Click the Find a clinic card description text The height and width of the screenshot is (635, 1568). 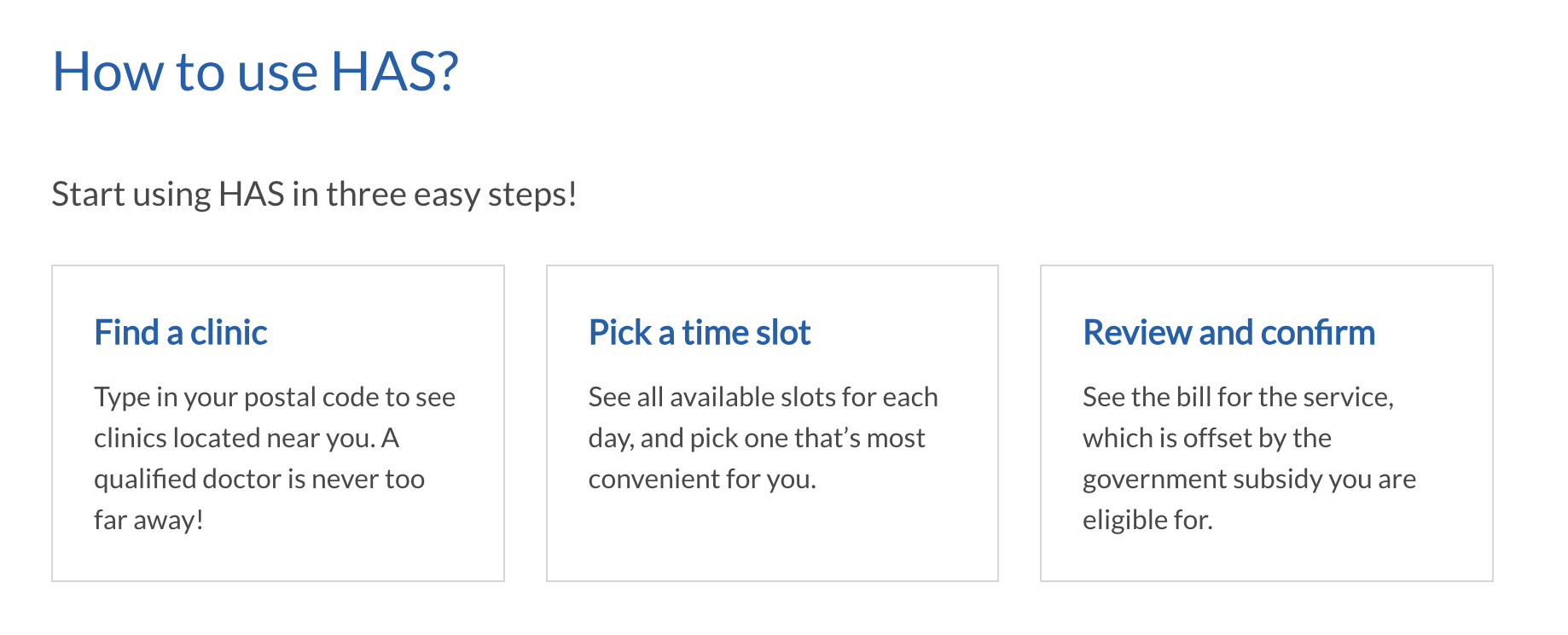275,458
